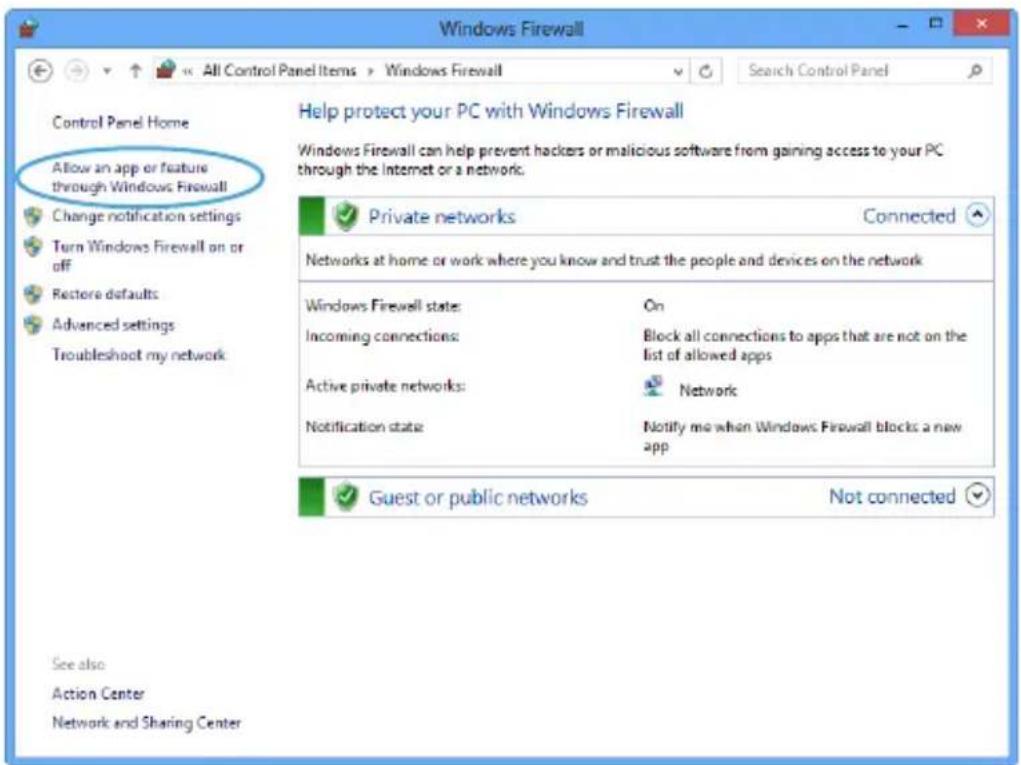The height and width of the screenshot is (765, 1021).
Task: Minimize the Windows Firewall window
Action: (x=902, y=26)
